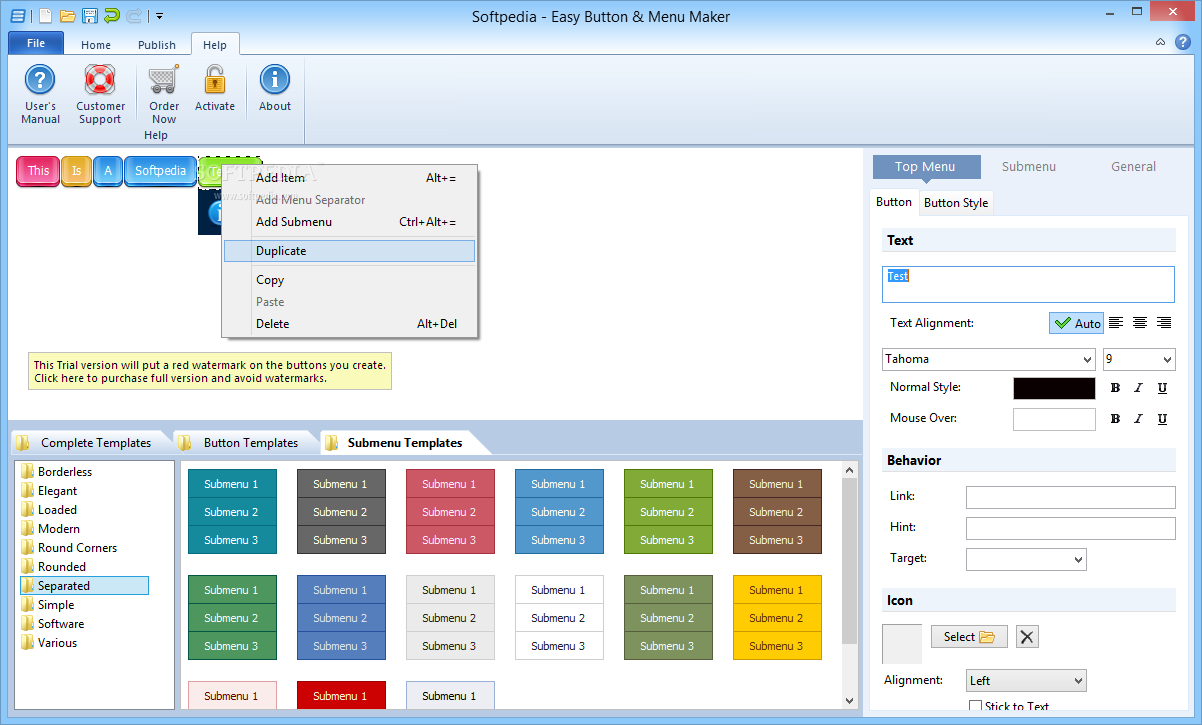Image resolution: width=1202 pixels, height=725 pixels.
Task: Click the Link input field
Action: (x=1070, y=497)
